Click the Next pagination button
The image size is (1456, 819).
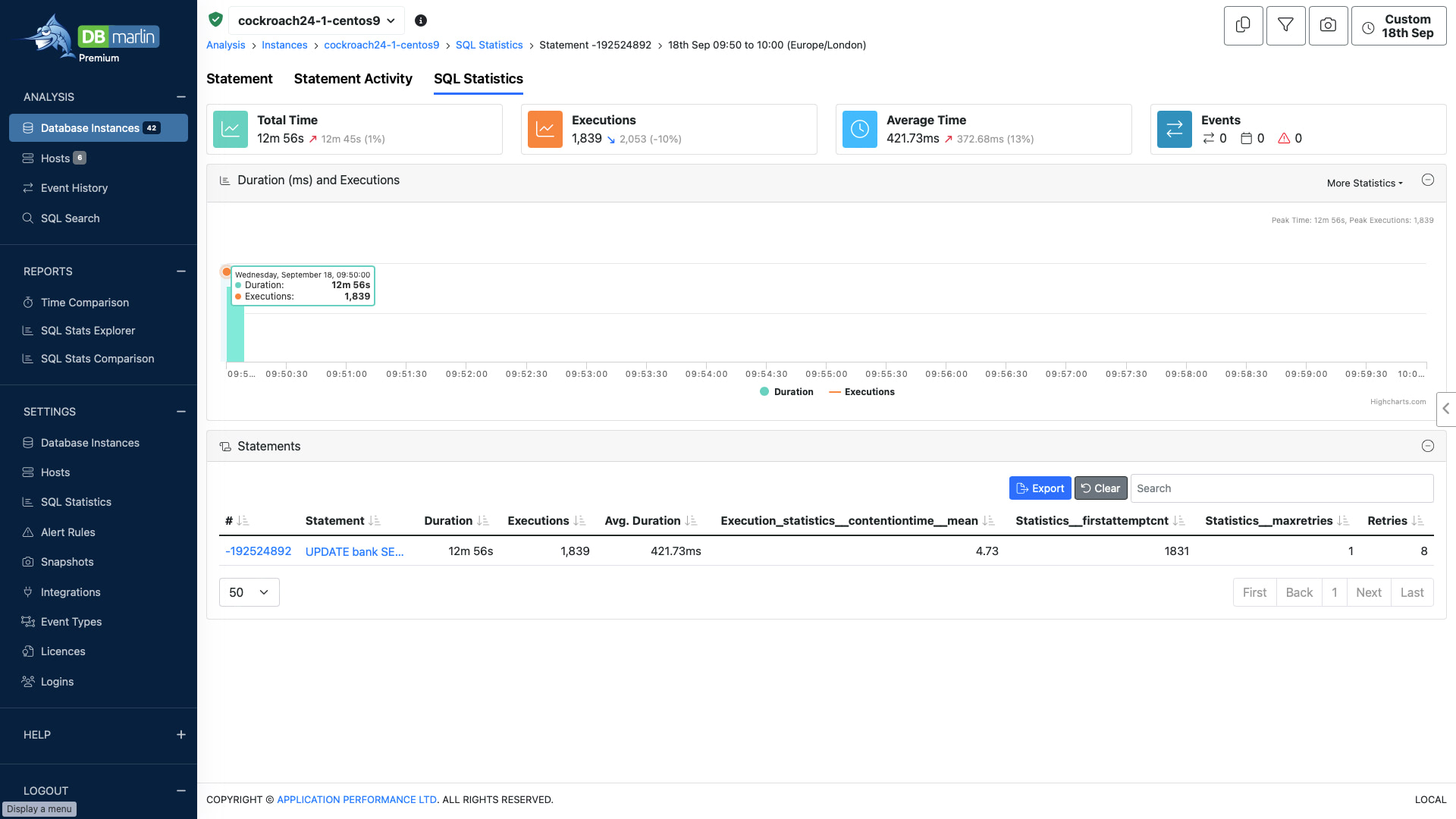(1369, 592)
